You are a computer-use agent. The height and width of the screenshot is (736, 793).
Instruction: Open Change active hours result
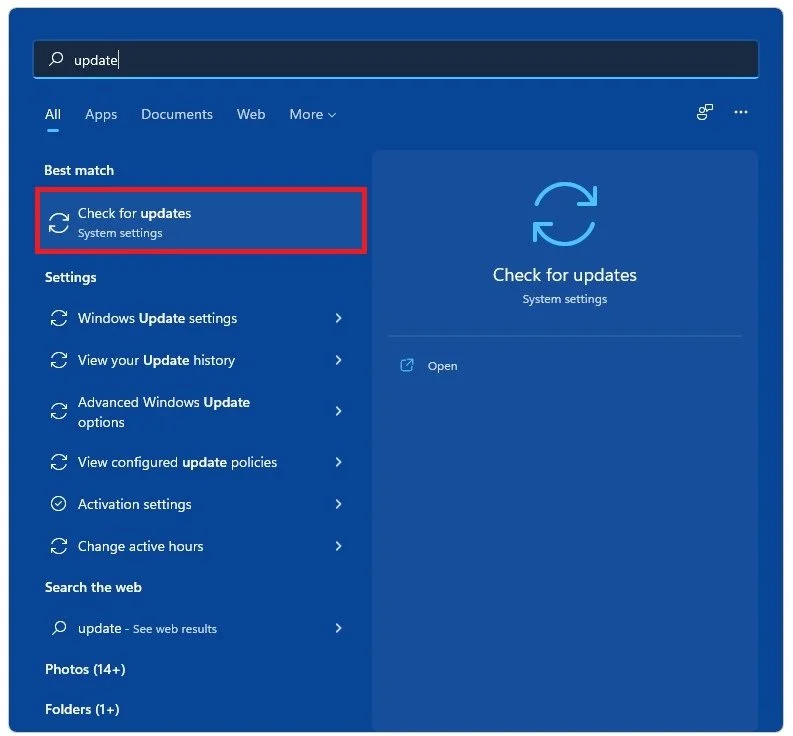coord(197,546)
